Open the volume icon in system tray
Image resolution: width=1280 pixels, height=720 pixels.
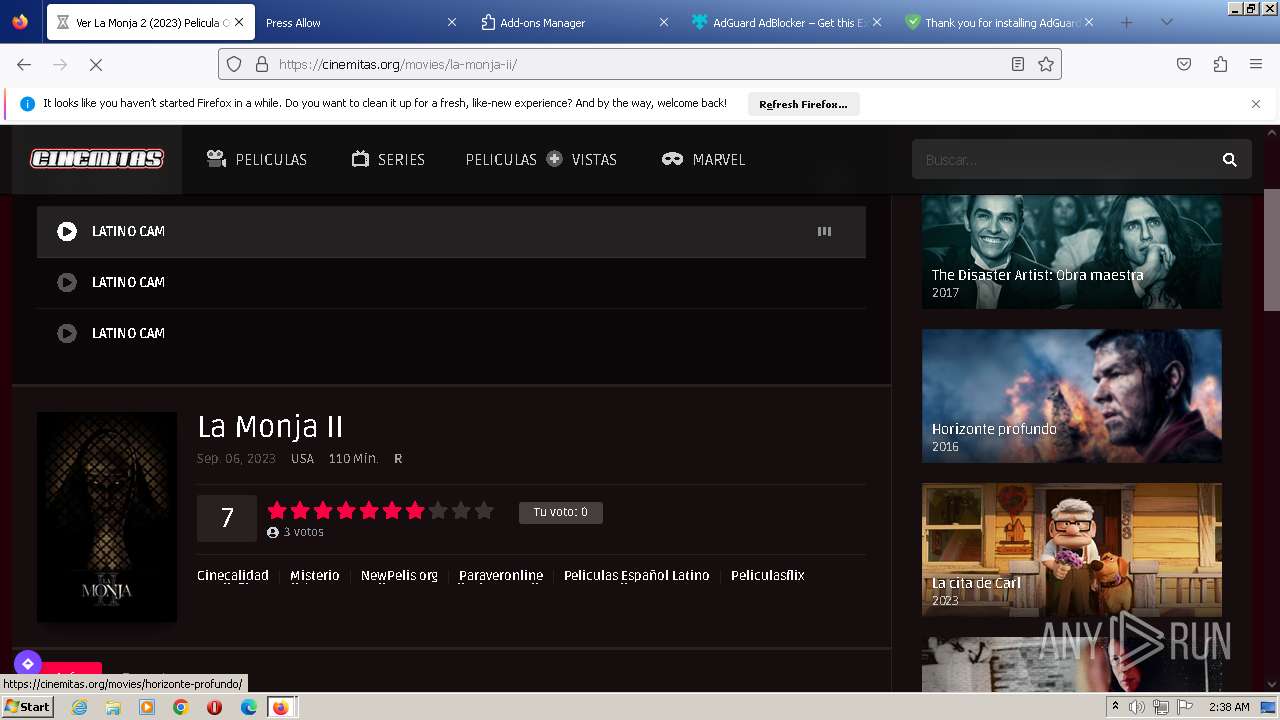point(1137,707)
